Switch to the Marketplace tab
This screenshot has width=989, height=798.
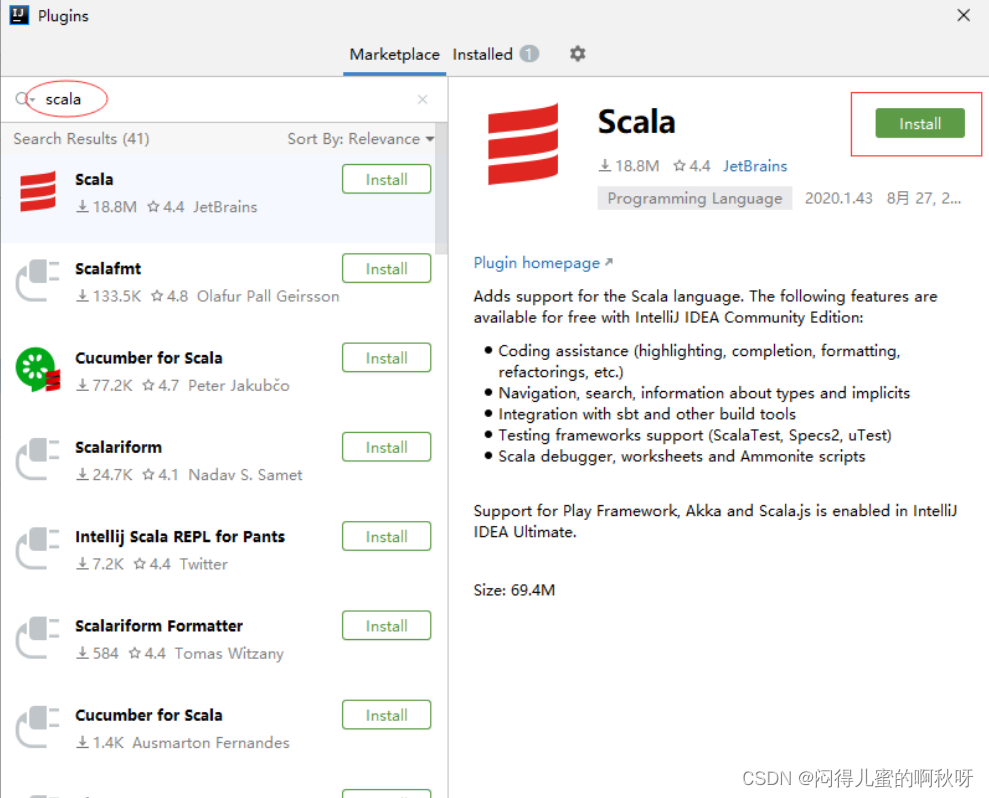coord(394,55)
